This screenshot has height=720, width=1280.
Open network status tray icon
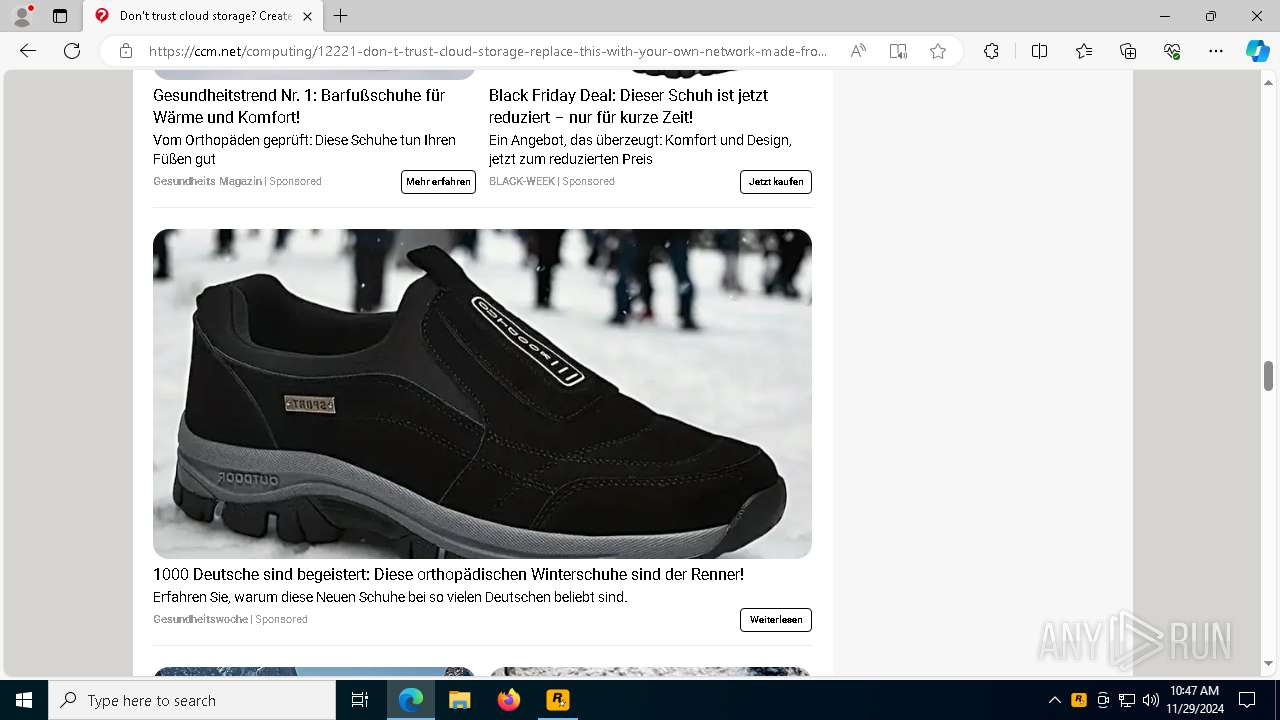1127,700
